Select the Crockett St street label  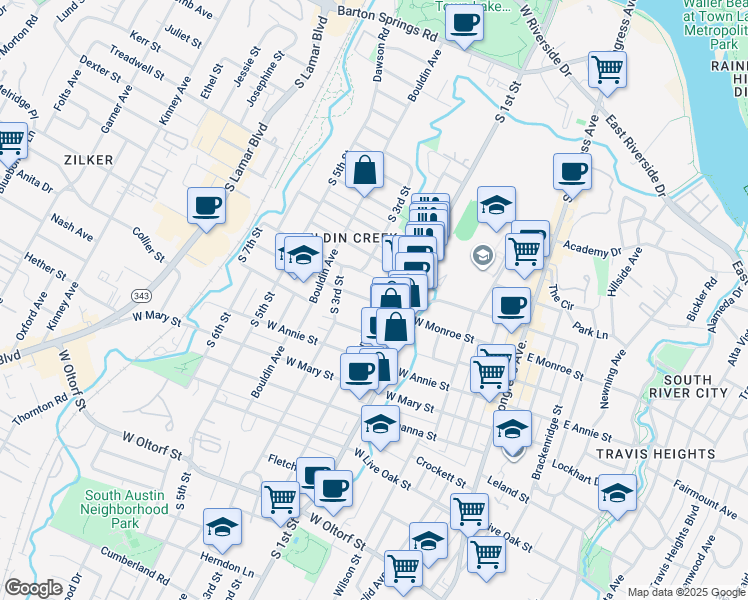(441, 472)
